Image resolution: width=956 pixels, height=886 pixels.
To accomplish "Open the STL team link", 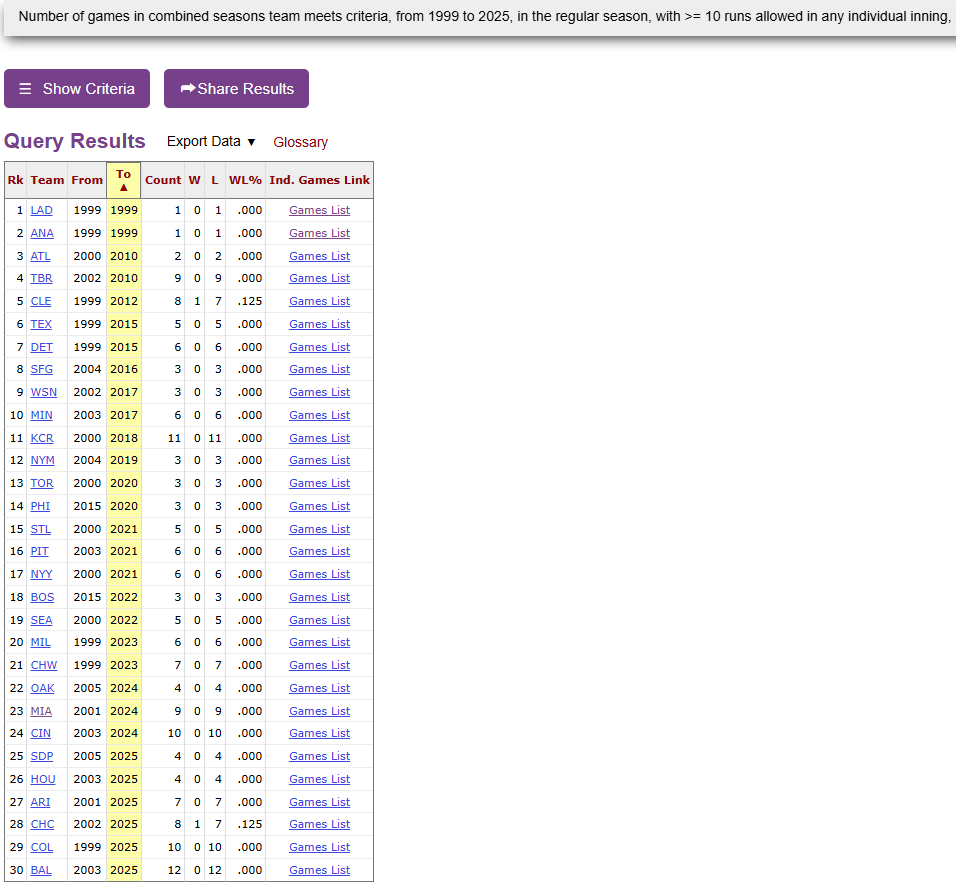I will click(x=41, y=529).
